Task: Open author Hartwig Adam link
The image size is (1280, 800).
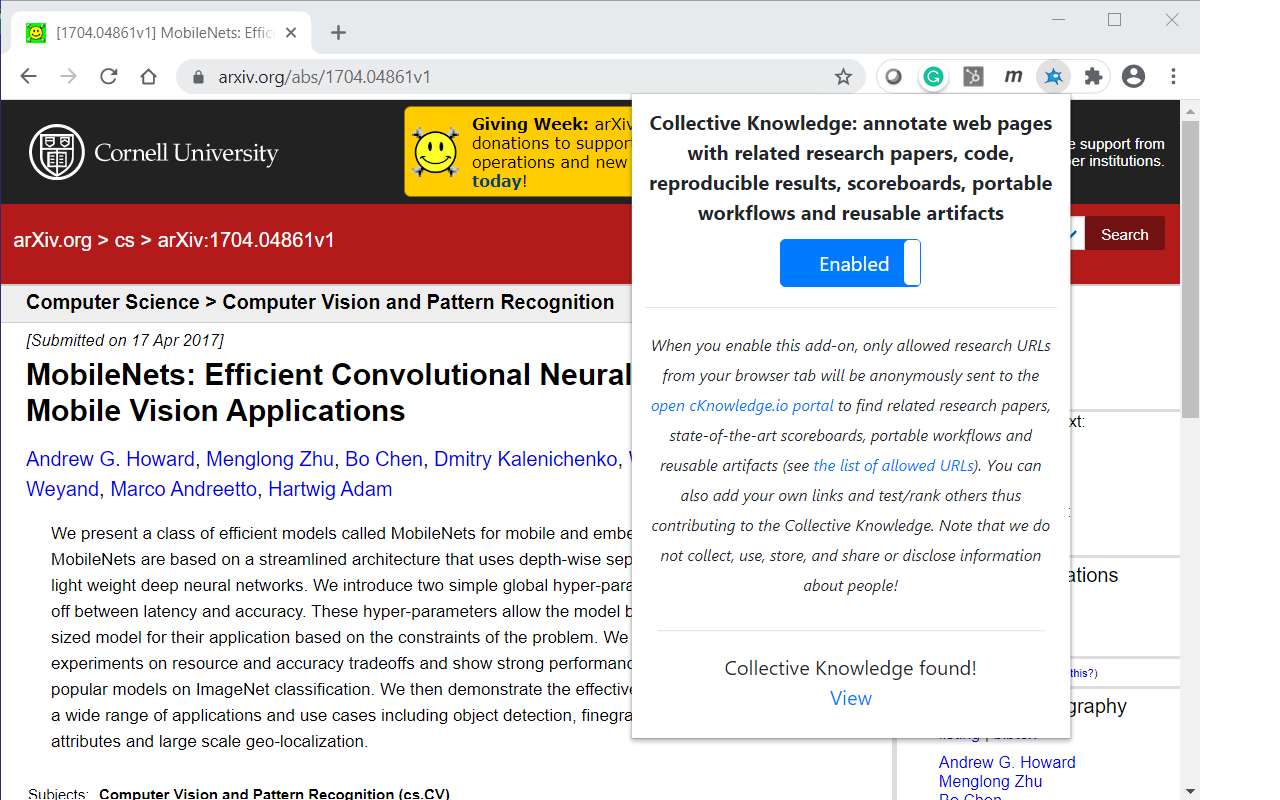Action: tap(330, 489)
